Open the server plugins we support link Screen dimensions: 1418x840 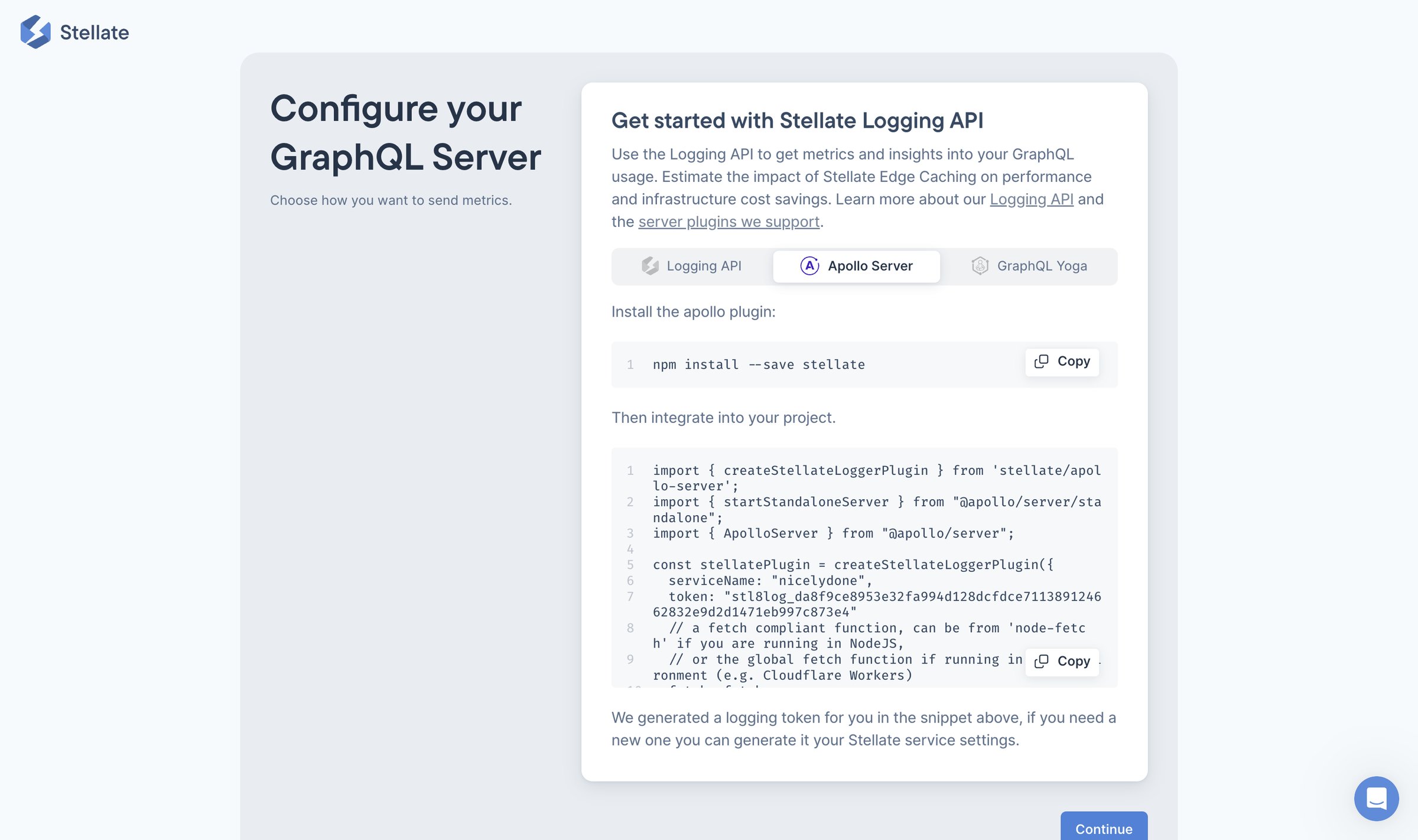pos(728,222)
